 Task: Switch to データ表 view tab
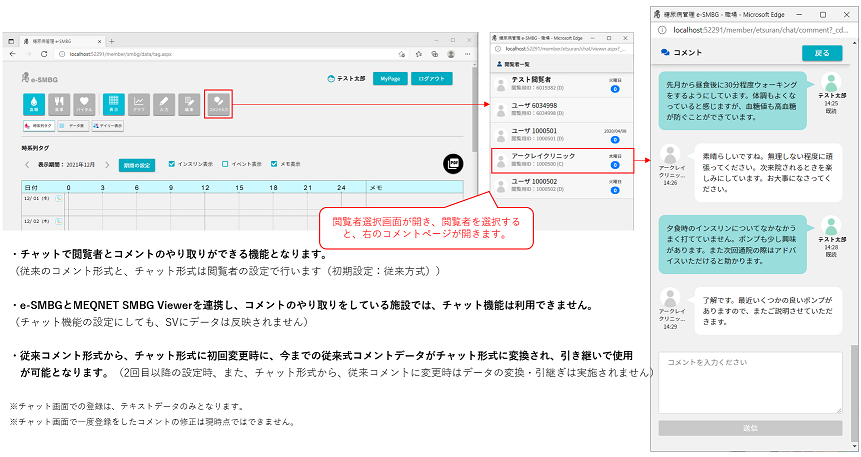tap(73, 126)
